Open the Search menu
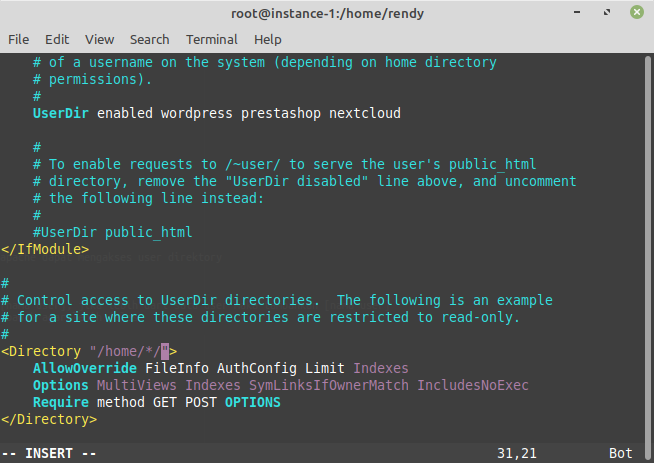 149,40
